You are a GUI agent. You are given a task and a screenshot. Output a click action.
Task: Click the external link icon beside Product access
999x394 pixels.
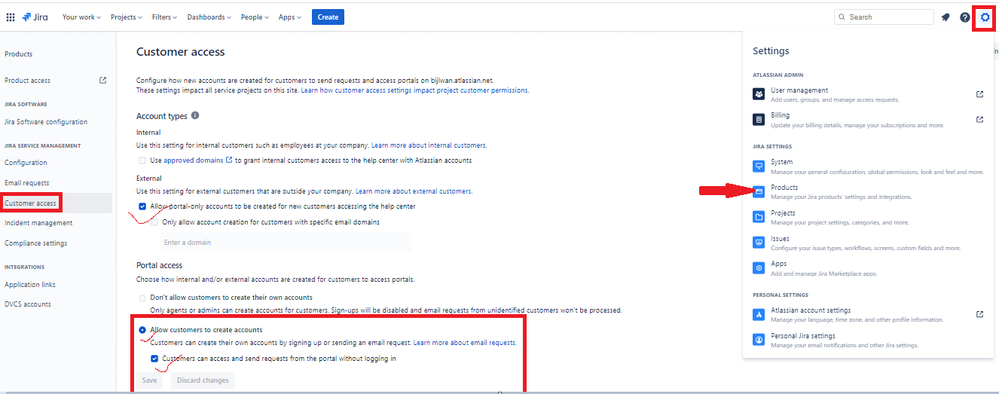tap(103, 80)
